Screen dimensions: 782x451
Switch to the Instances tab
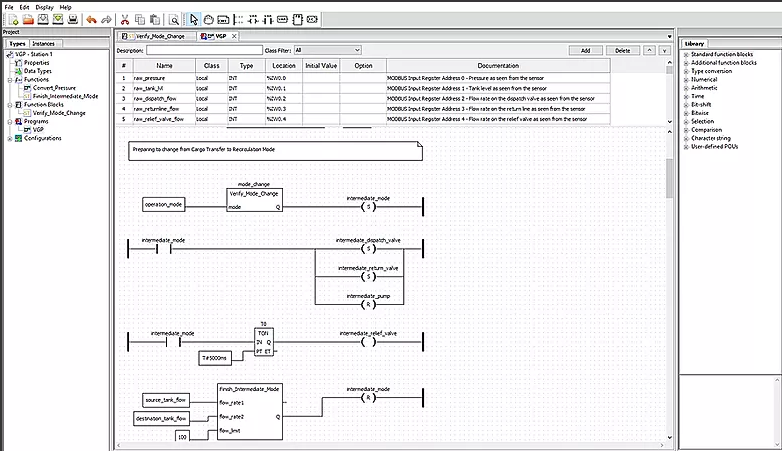pos(43,44)
